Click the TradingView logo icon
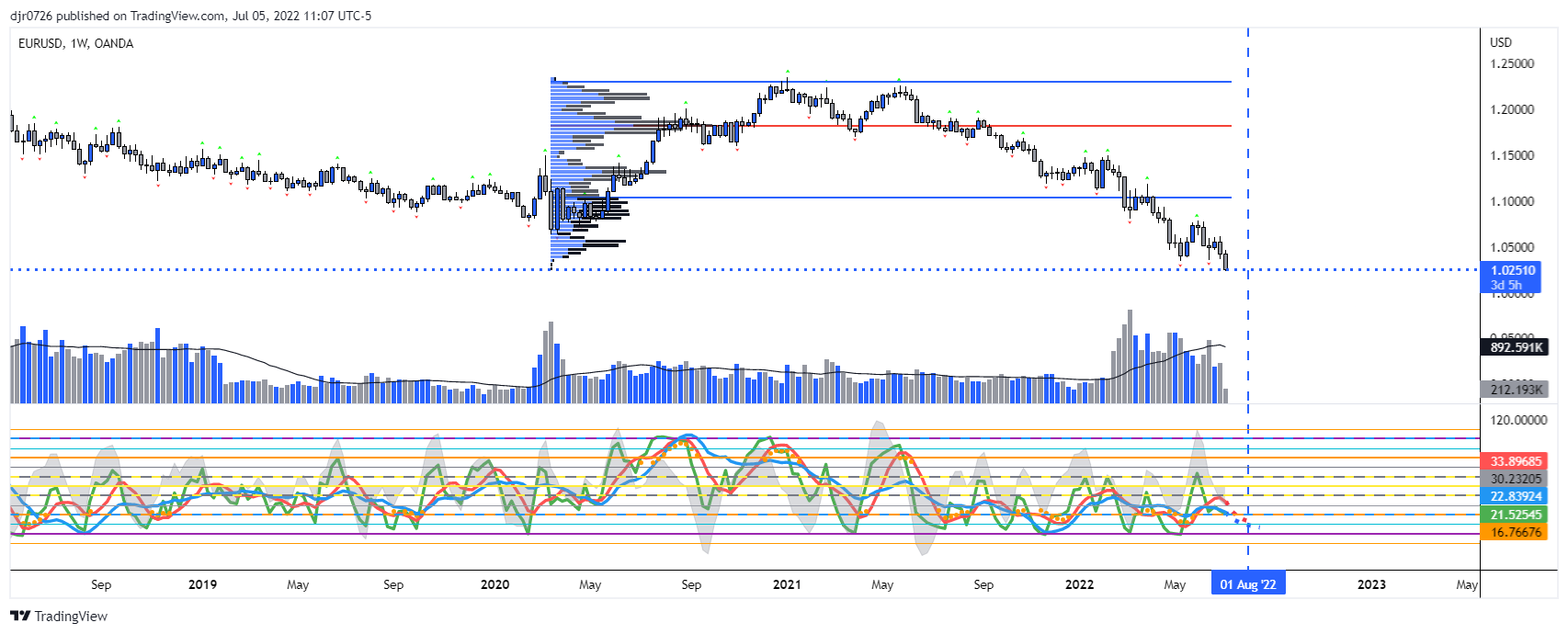 [x=20, y=617]
